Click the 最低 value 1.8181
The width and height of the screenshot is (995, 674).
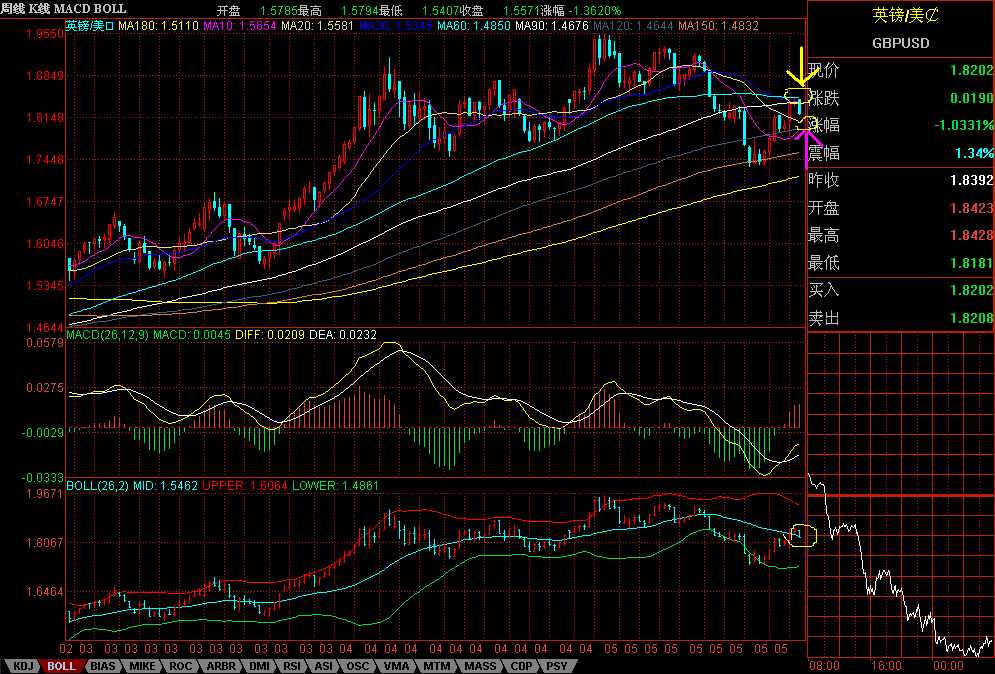(972, 263)
